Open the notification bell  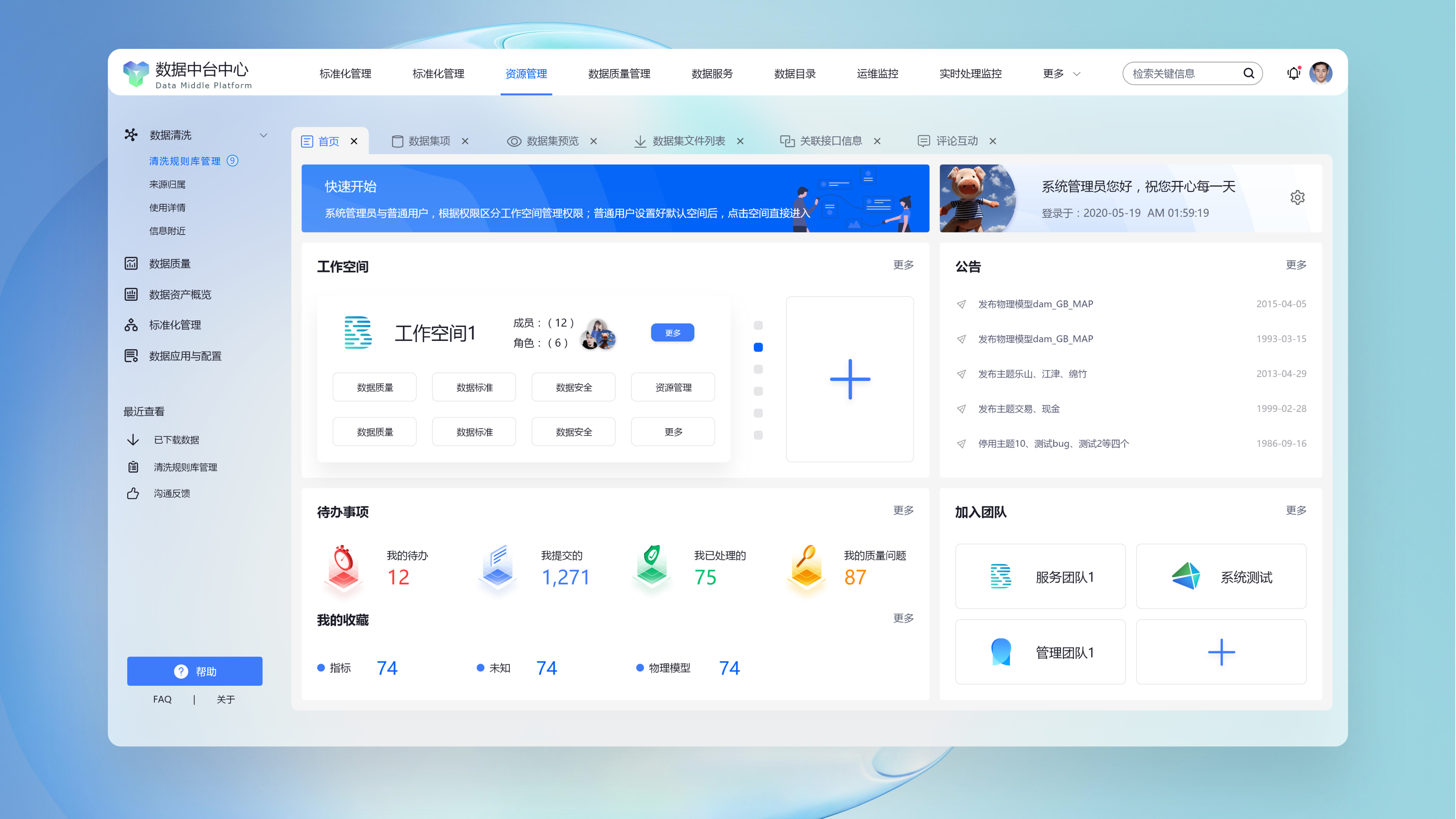1293,74
